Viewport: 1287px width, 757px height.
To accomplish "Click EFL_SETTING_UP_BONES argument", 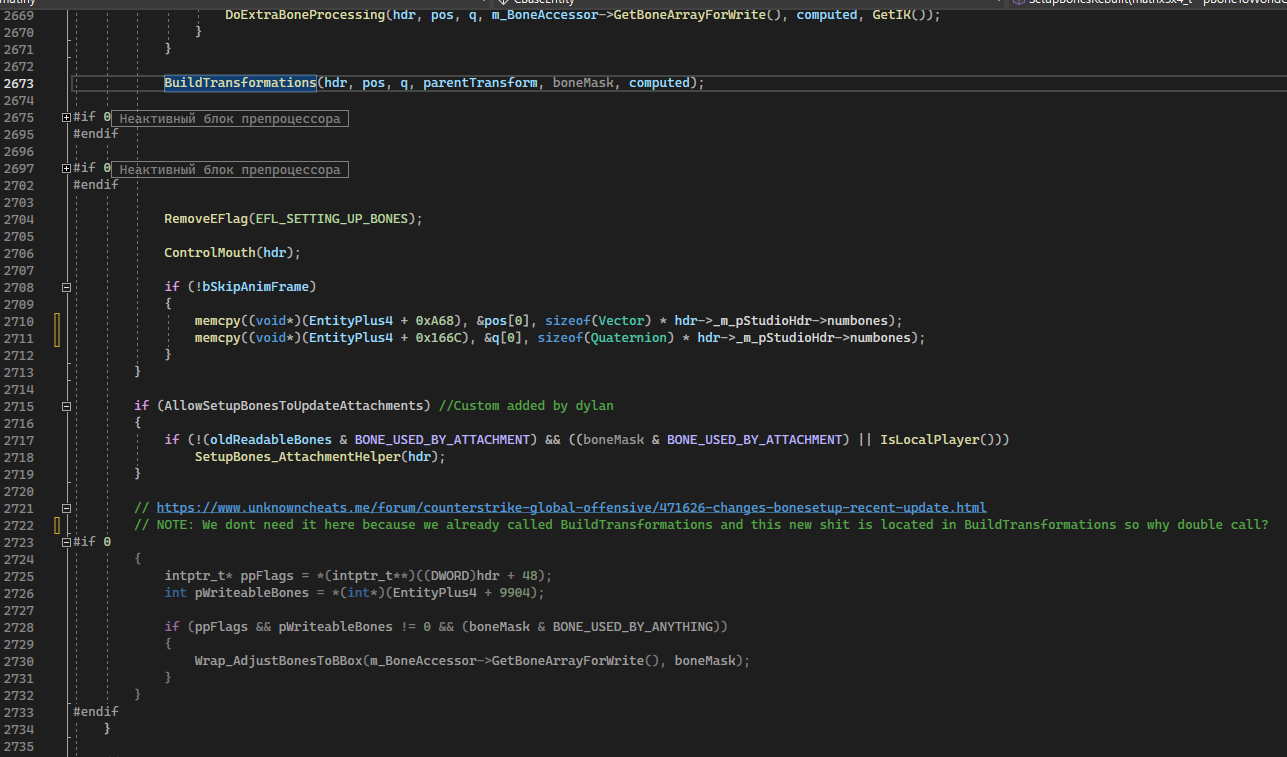I will click(332, 219).
